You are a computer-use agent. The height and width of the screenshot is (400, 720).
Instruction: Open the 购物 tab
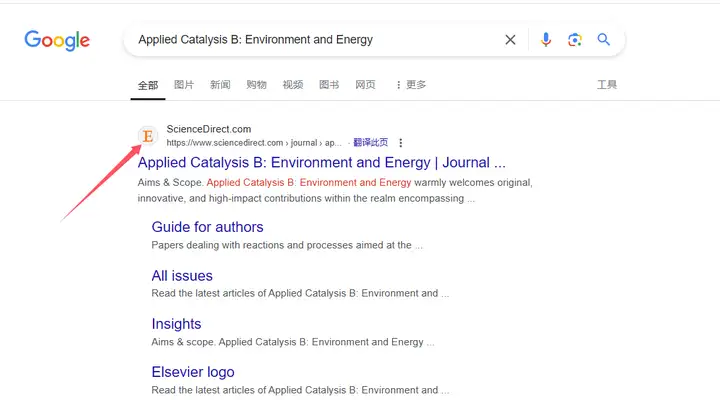pyautogui.click(x=257, y=85)
